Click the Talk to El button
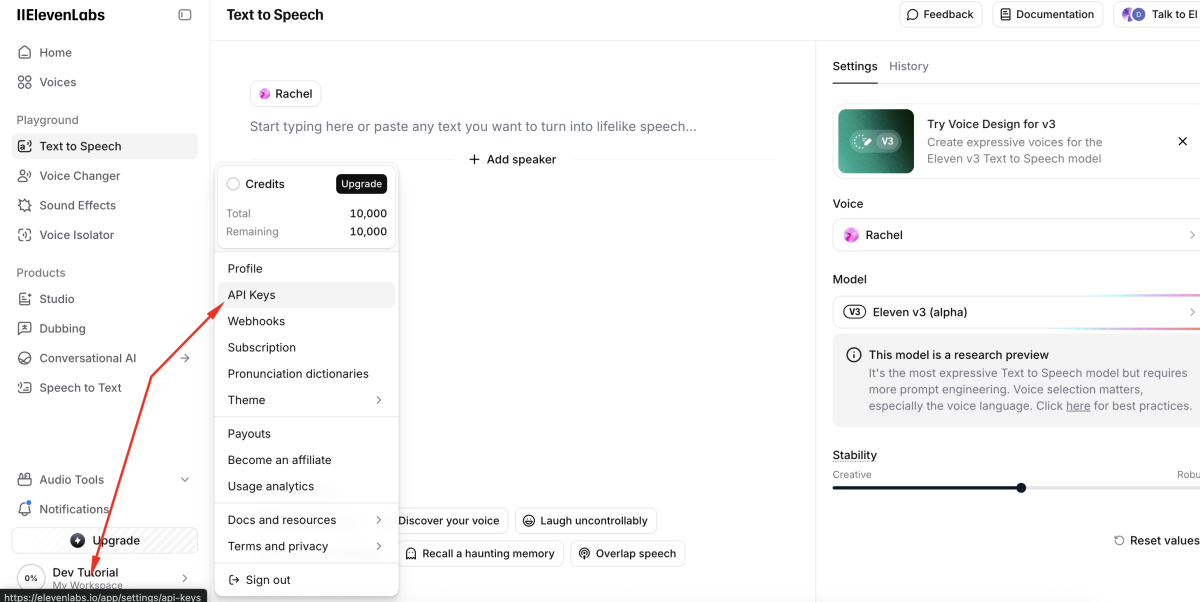This screenshot has height=602, width=1200. point(1158,14)
